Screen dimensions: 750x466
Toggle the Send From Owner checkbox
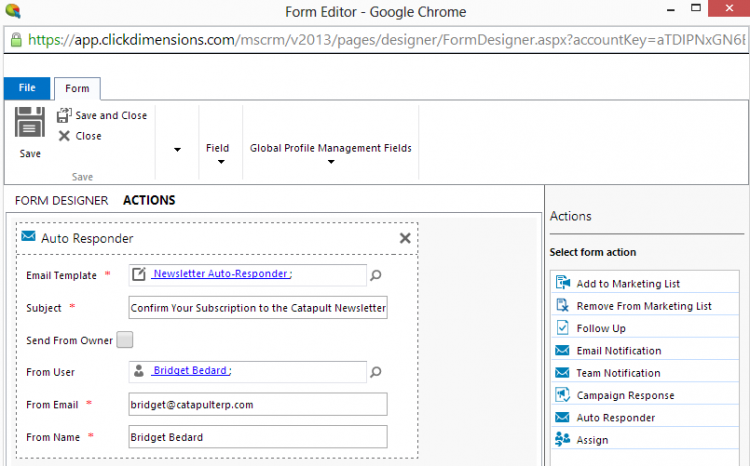click(125, 340)
